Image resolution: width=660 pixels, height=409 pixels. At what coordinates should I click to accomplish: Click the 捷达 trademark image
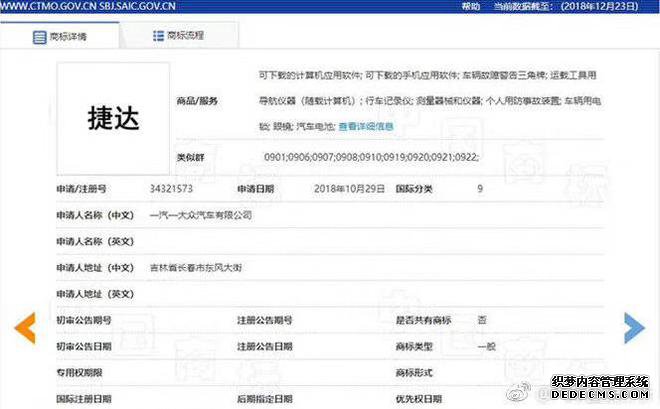point(113,118)
